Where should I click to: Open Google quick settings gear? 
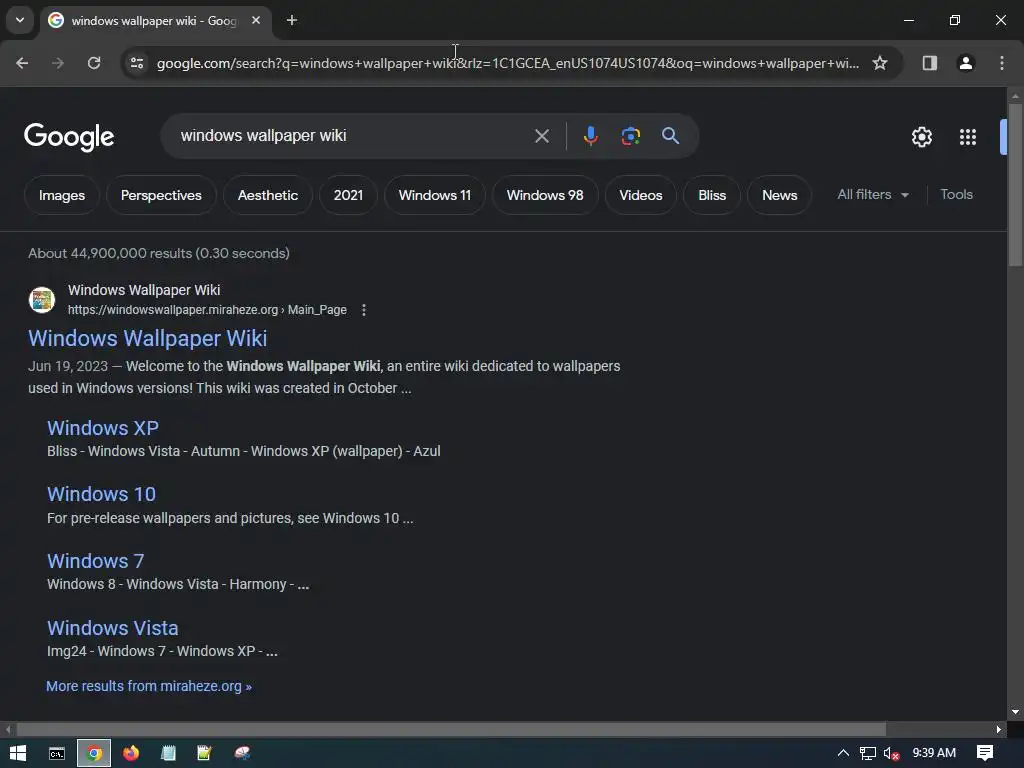(x=921, y=137)
